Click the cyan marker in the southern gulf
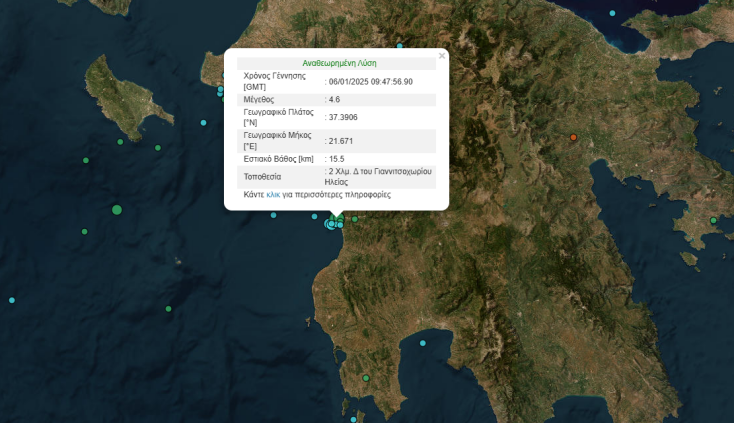Image resolution: width=734 pixels, height=423 pixels. pyautogui.click(x=423, y=343)
